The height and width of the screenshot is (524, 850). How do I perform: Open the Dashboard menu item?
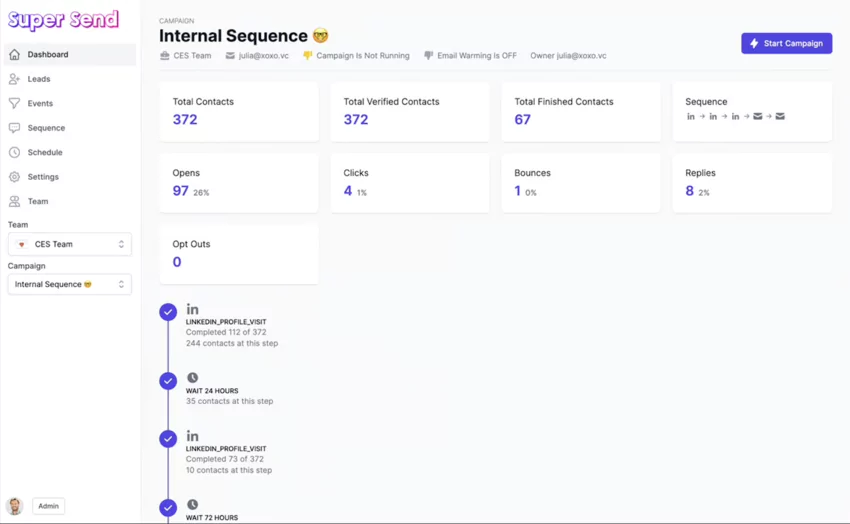coord(70,54)
